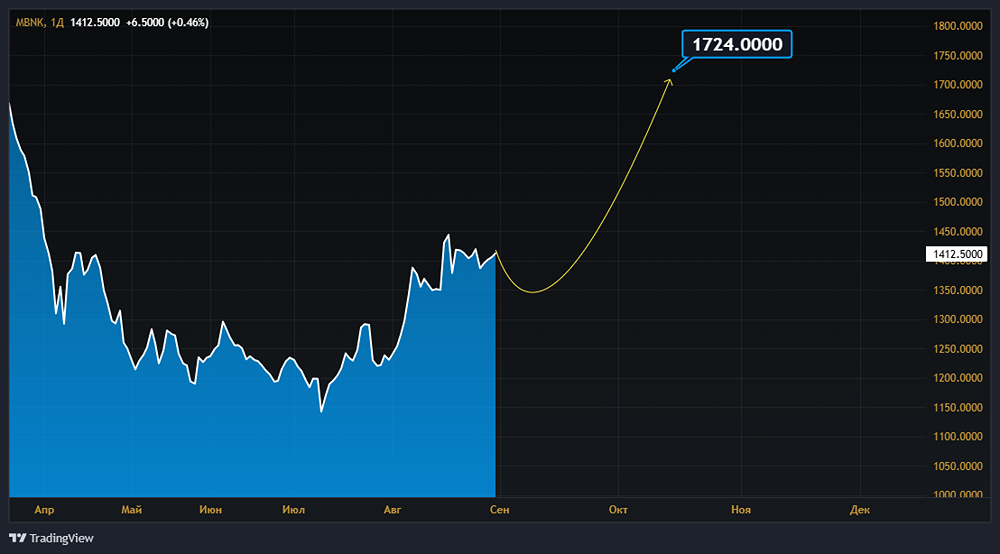
Task: Select the Сен time axis label
Action: (x=499, y=510)
